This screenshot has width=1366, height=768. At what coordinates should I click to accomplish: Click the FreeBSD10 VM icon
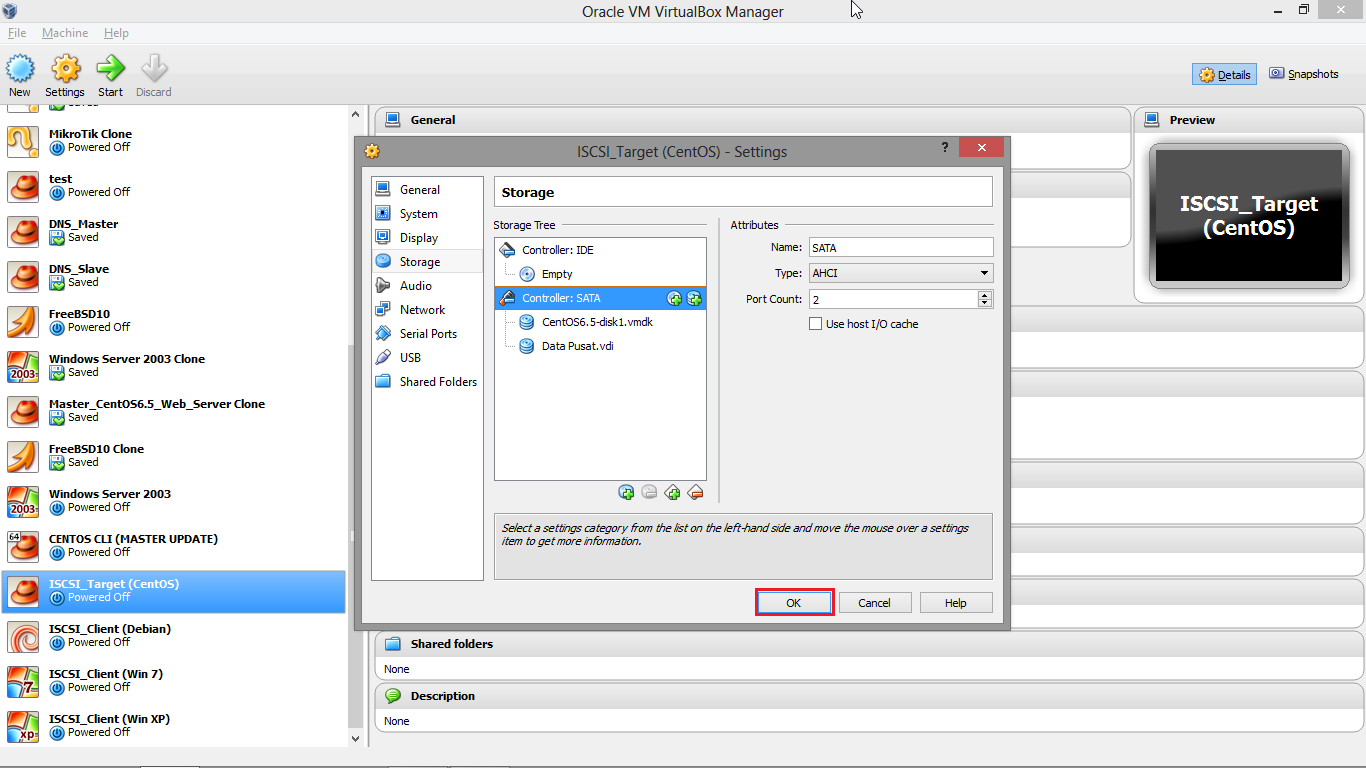(x=23, y=321)
